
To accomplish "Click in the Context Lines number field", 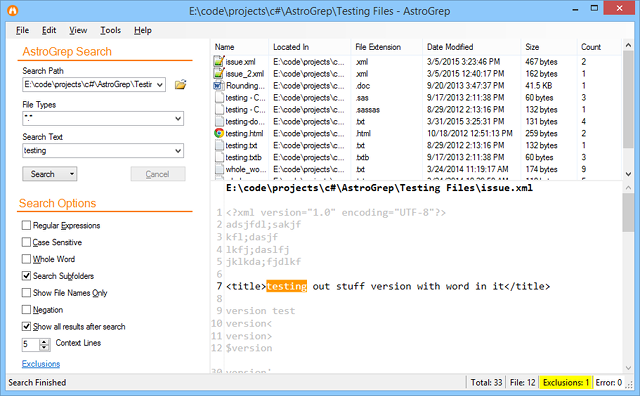I will 31,345.
